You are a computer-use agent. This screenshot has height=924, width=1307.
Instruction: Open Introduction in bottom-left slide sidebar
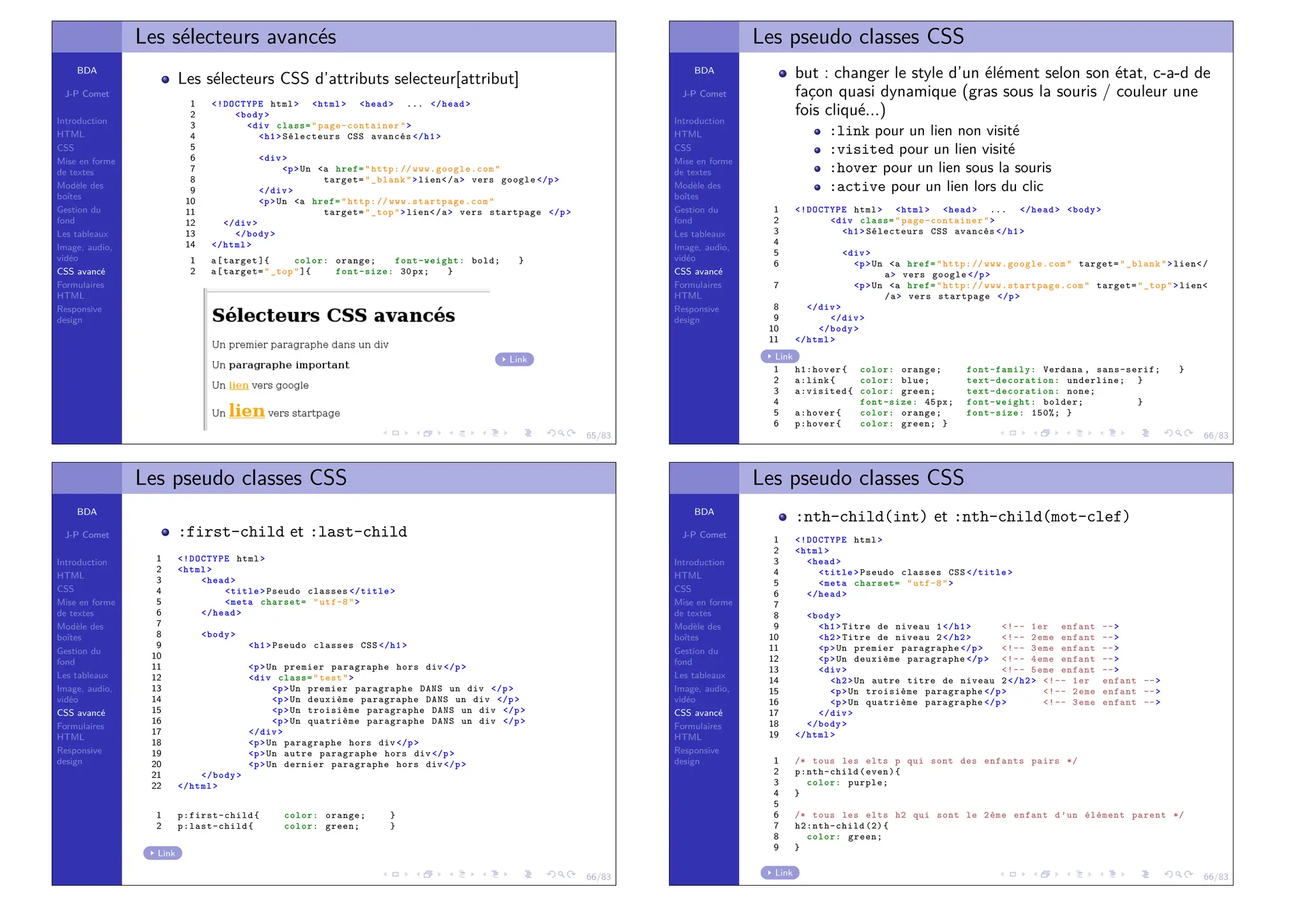coord(82,562)
